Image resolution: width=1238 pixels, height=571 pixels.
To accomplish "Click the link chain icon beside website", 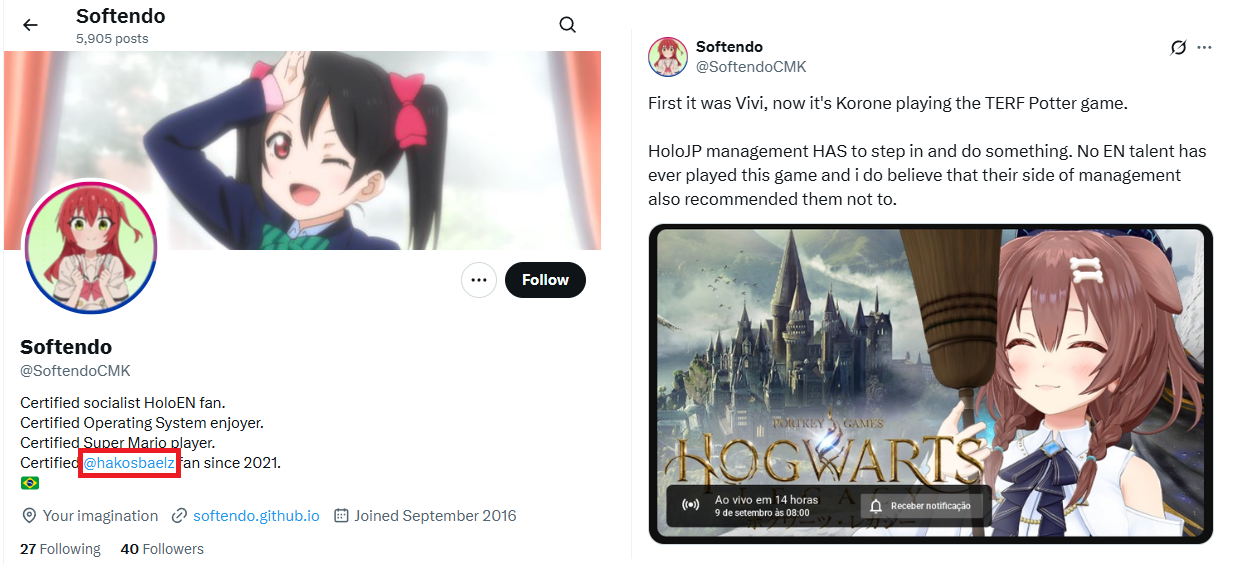I will point(180,516).
